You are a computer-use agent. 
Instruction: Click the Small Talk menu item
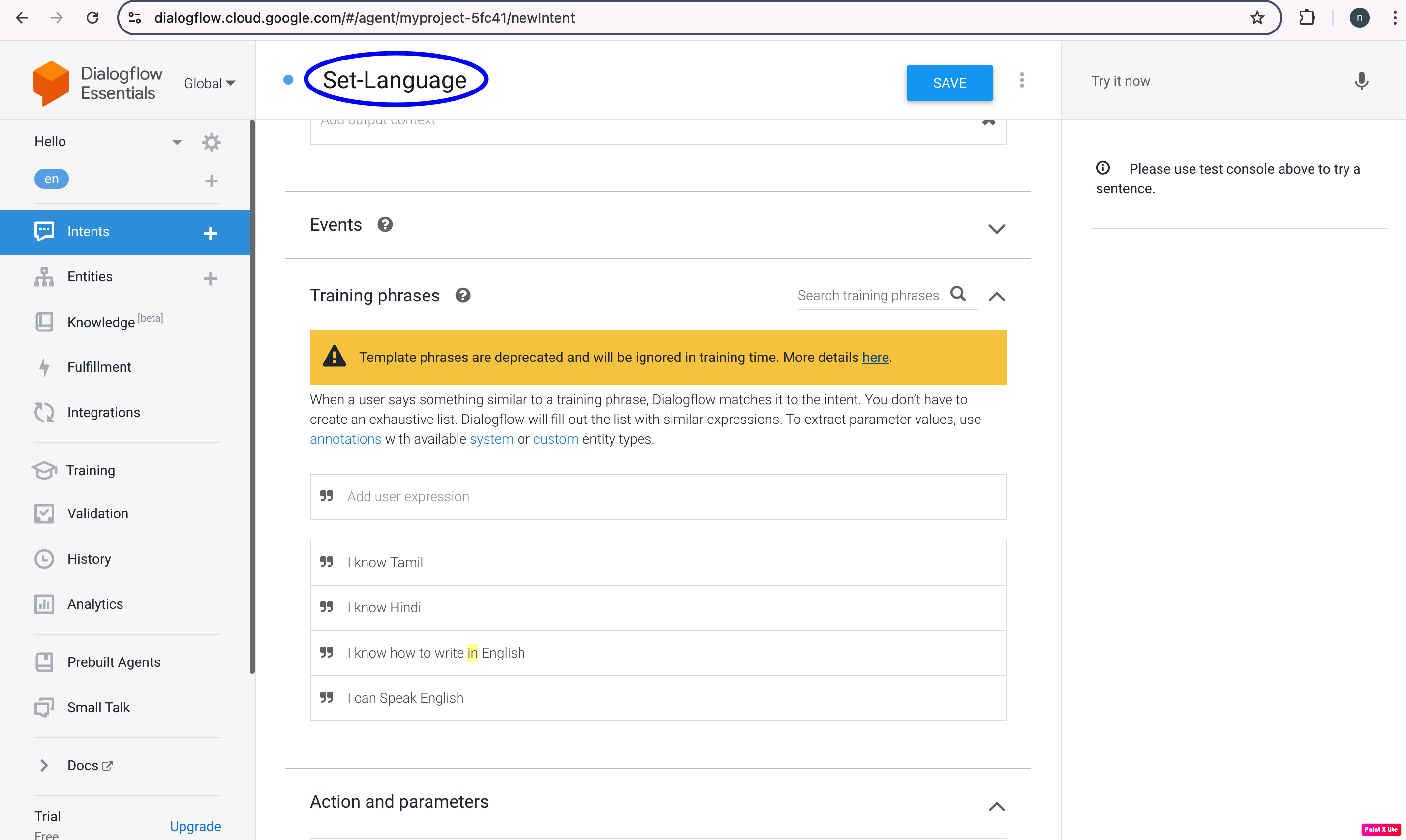pyautogui.click(x=98, y=707)
